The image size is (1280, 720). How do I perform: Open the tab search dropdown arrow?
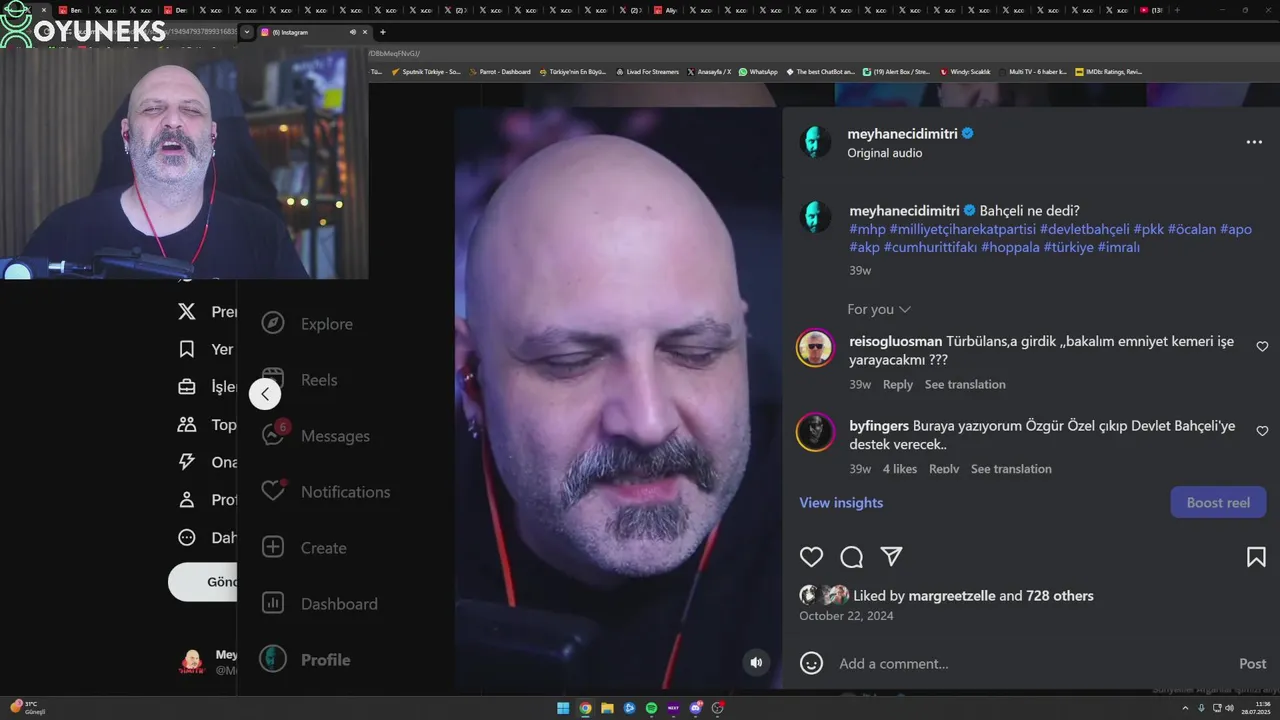click(247, 32)
